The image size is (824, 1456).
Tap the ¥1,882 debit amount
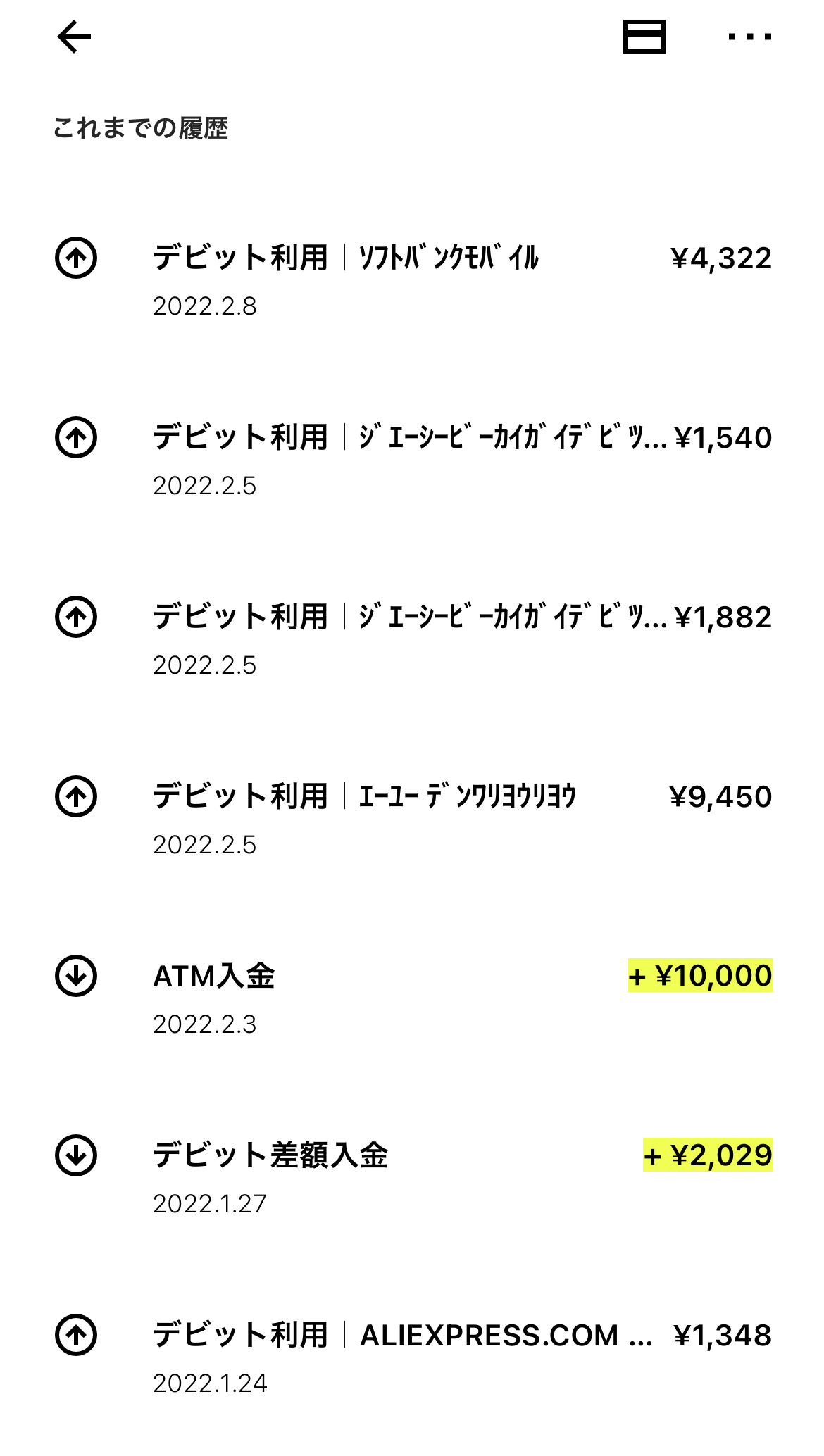[723, 617]
